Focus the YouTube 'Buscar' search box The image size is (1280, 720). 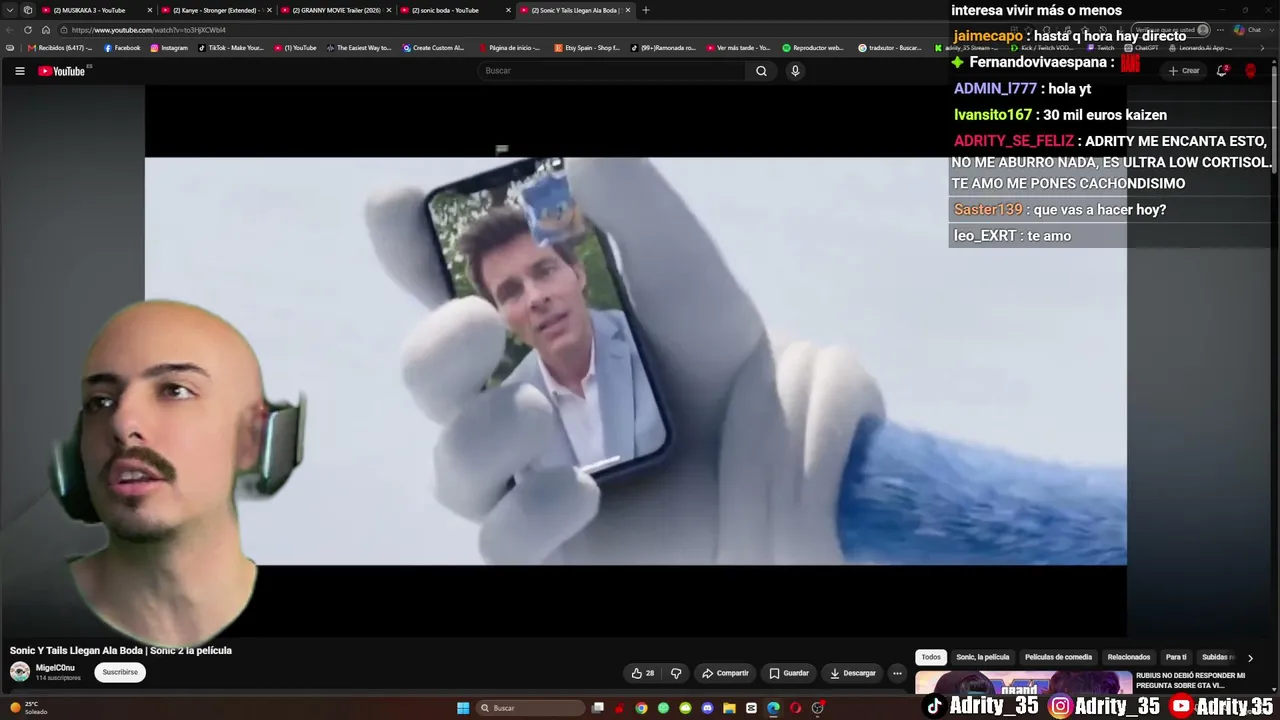pos(612,71)
